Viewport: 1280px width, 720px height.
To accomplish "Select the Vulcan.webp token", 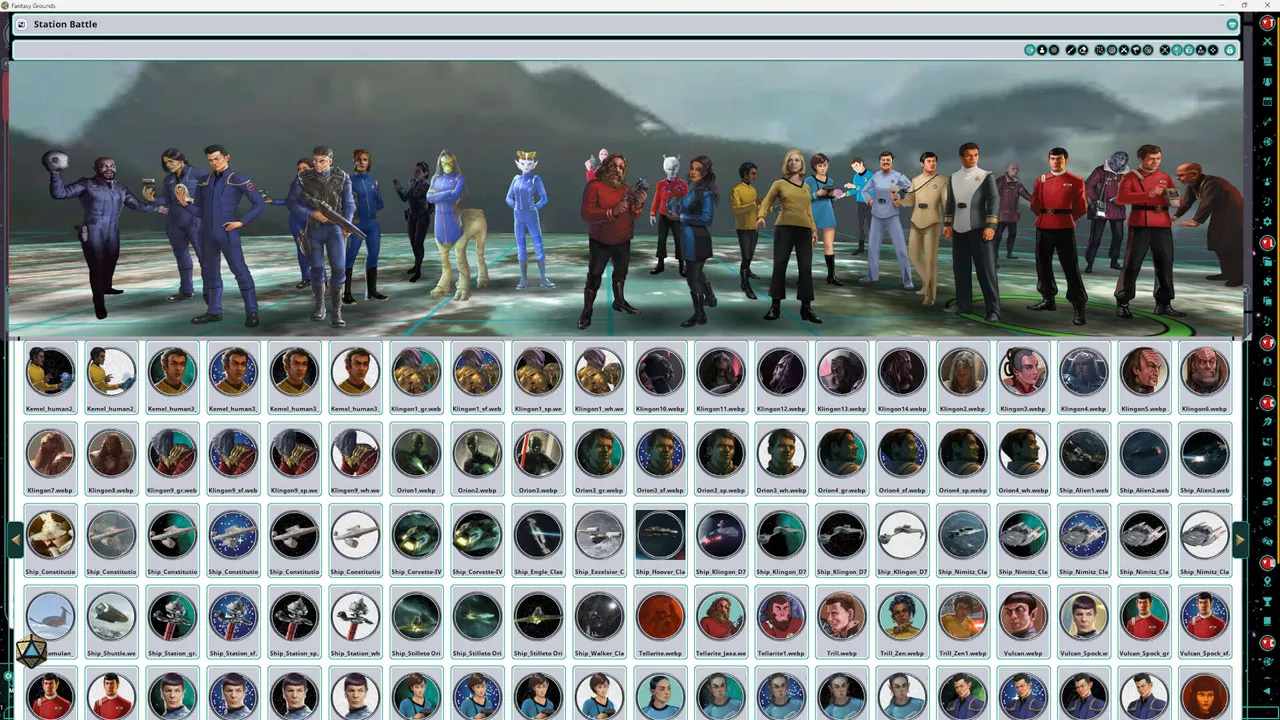I will click(x=1023, y=623).
